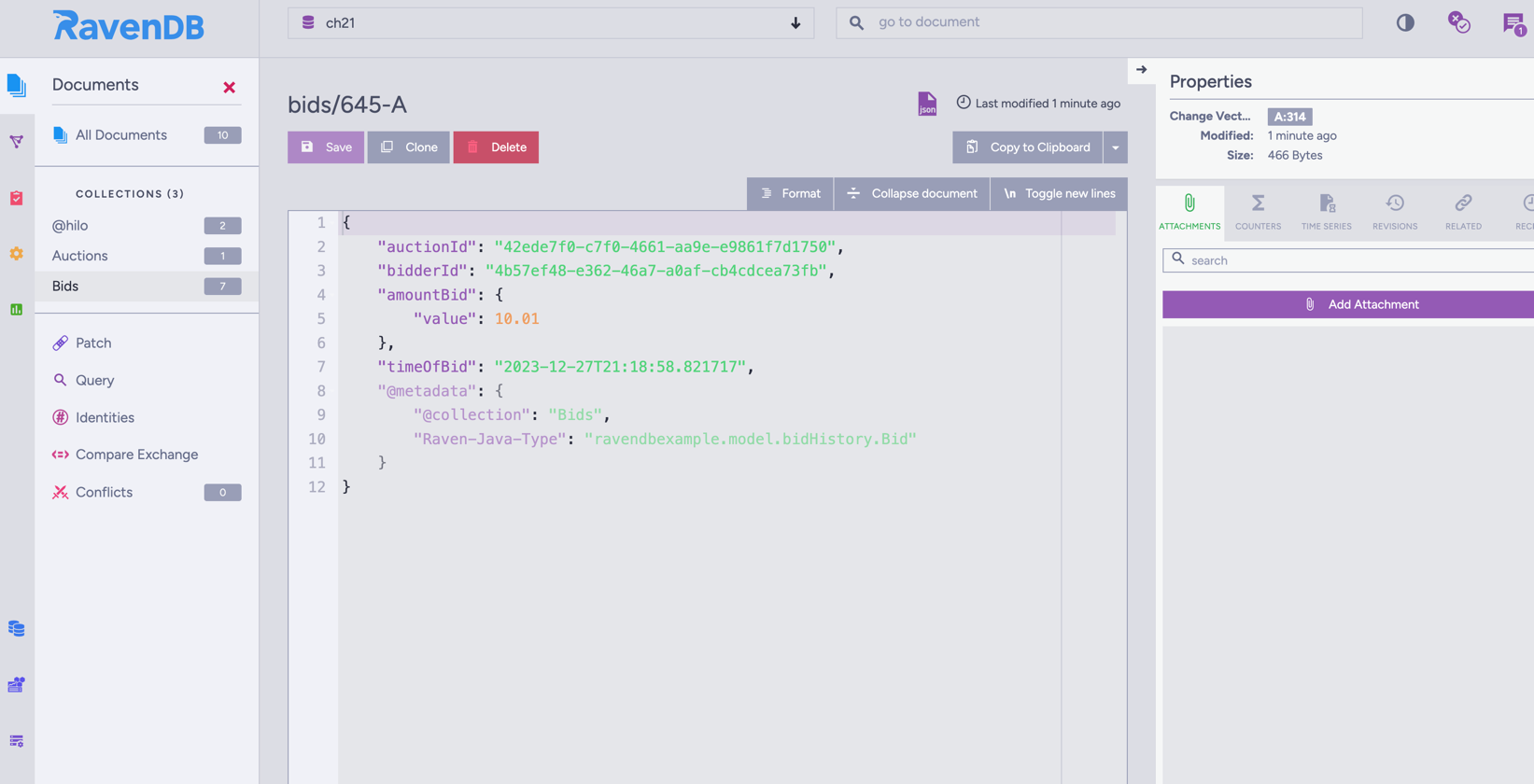Open the Manage Server icon in sidebar

tap(17, 685)
